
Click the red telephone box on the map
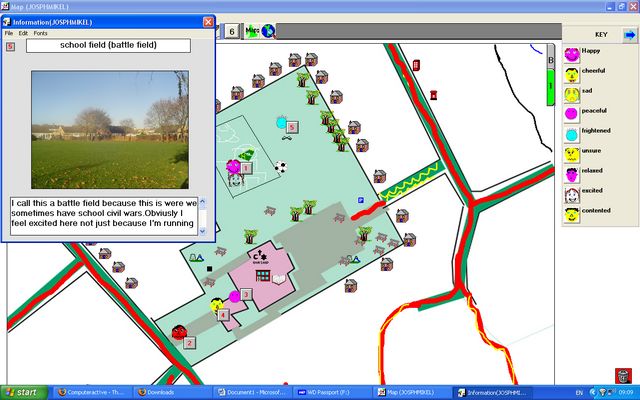[416, 65]
